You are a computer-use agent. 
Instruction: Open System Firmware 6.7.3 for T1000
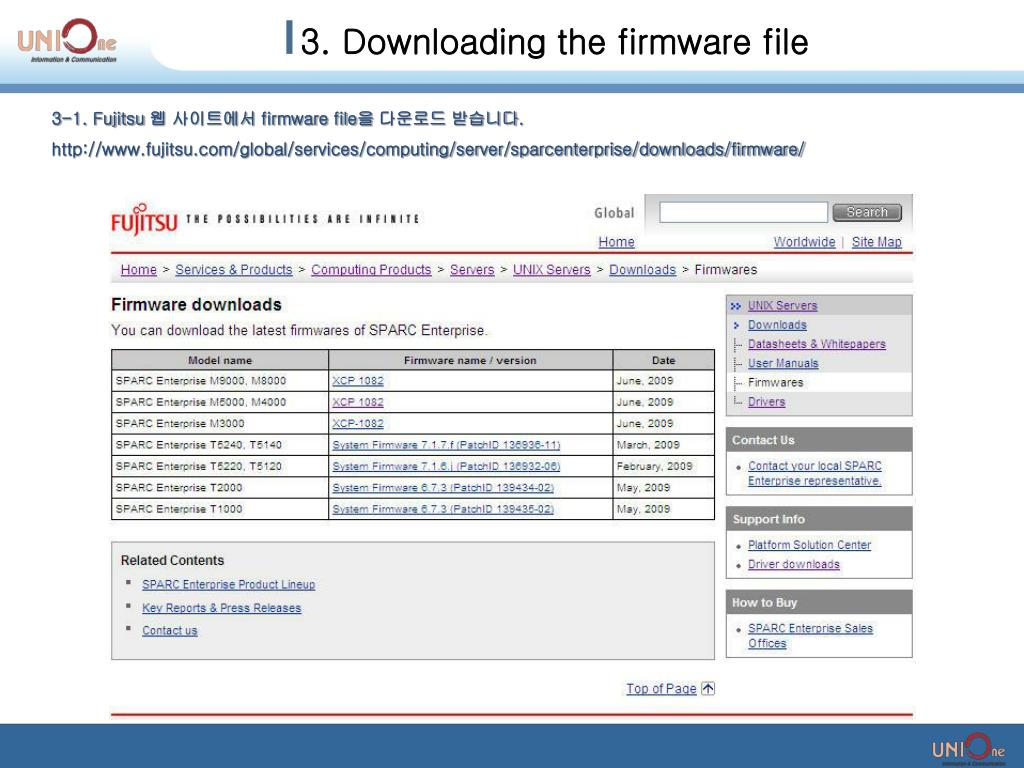click(x=443, y=509)
